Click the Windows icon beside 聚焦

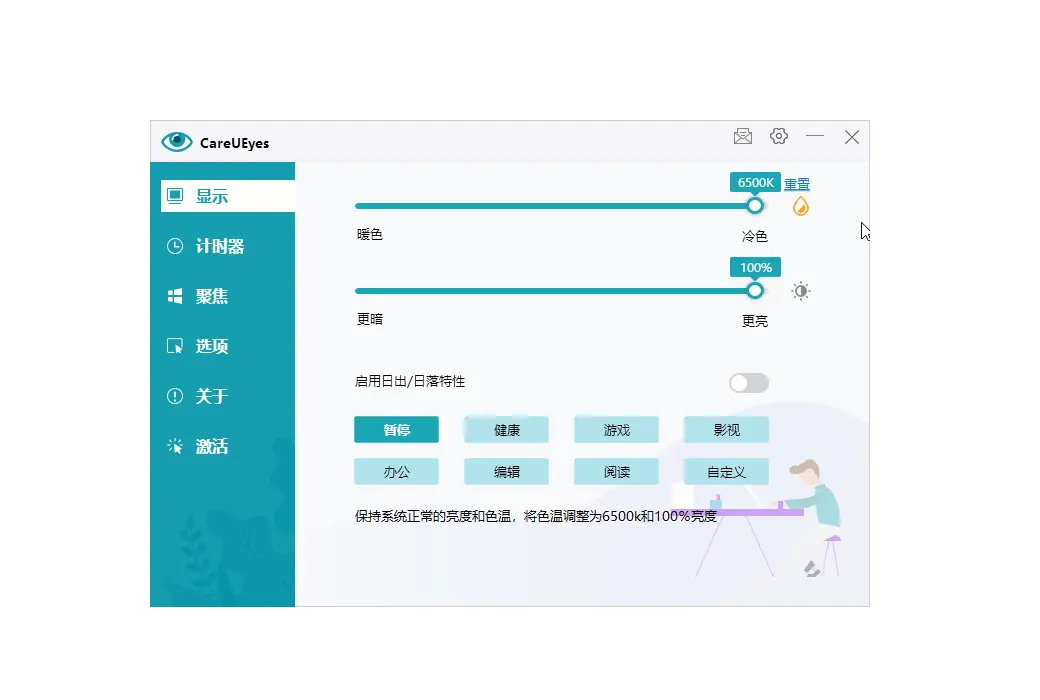pos(174,296)
